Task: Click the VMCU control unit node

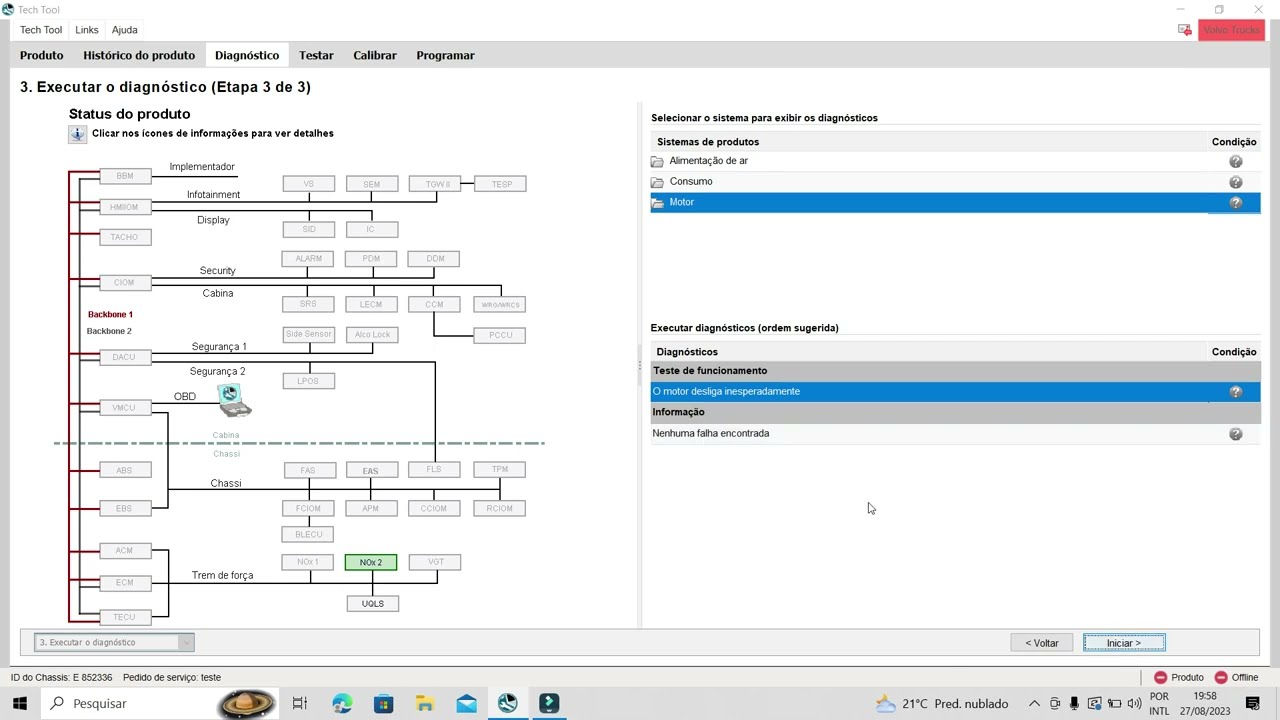Action: [125, 407]
